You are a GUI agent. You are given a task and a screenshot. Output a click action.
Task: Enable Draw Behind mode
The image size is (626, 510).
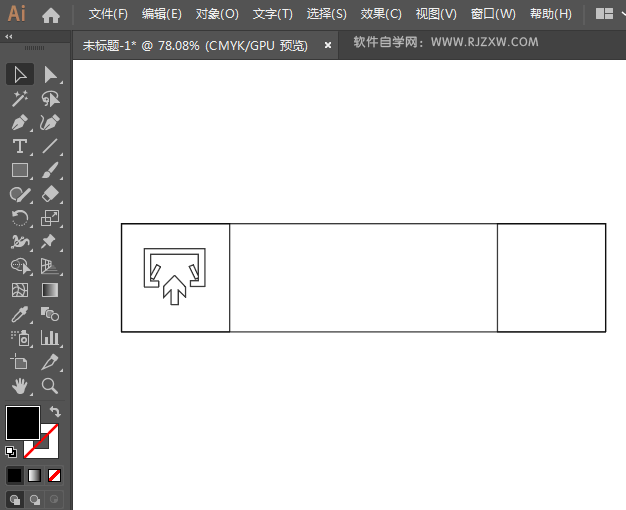point(35,499)
